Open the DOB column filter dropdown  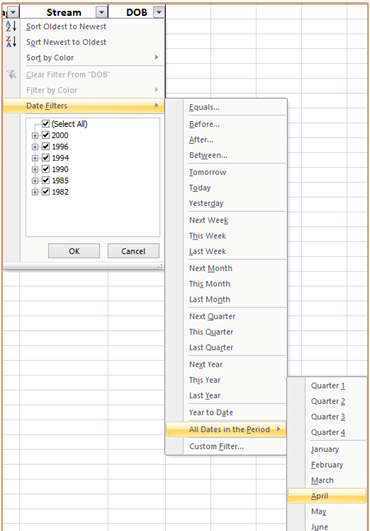159,13
